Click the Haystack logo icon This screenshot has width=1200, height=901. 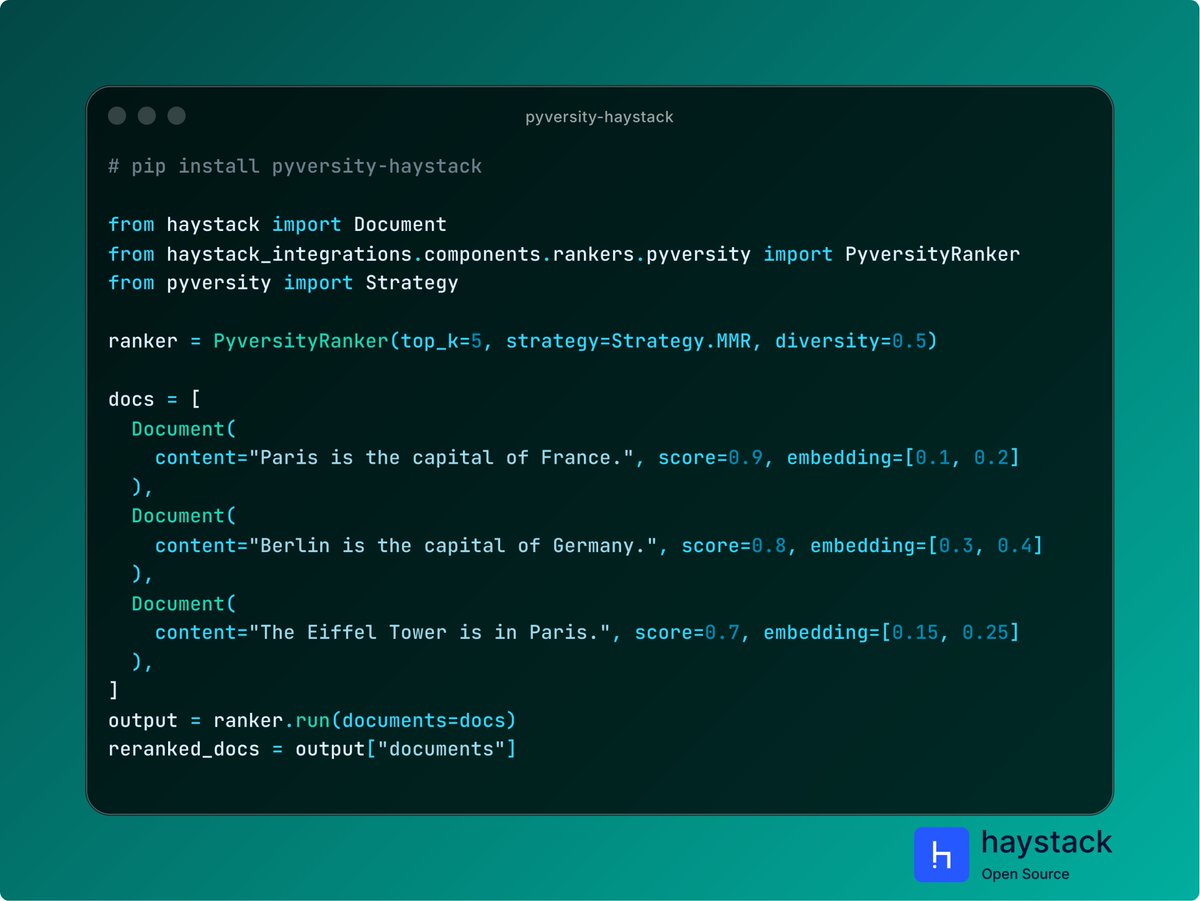(942, 854)
